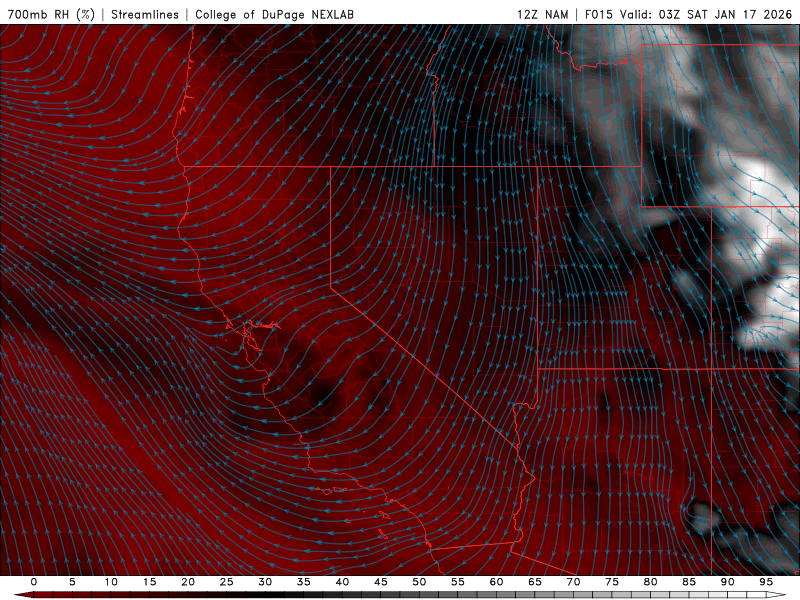Select the '10' color bar label

(111, 582)
